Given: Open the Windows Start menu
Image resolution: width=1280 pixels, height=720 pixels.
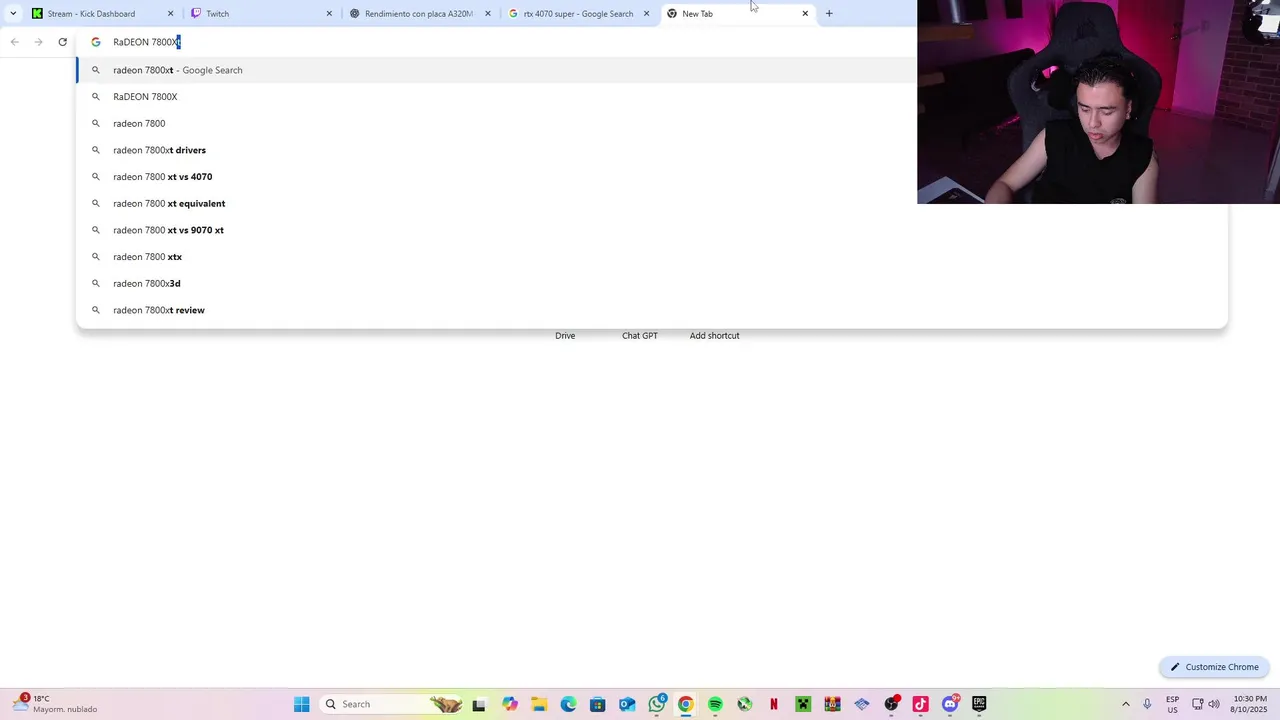Looking at the screenshot, I should pos(301,704).
